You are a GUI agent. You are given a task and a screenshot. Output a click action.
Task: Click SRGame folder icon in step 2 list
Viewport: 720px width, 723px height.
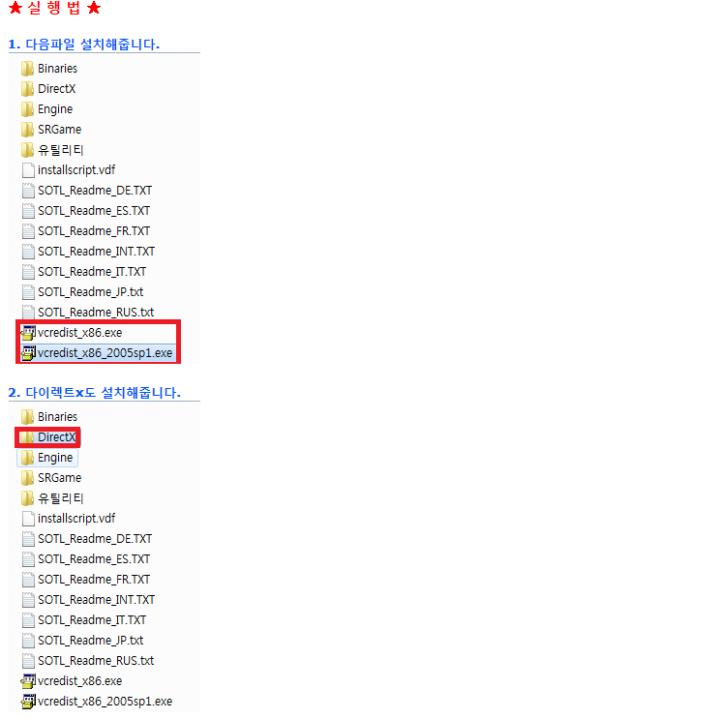28,478
